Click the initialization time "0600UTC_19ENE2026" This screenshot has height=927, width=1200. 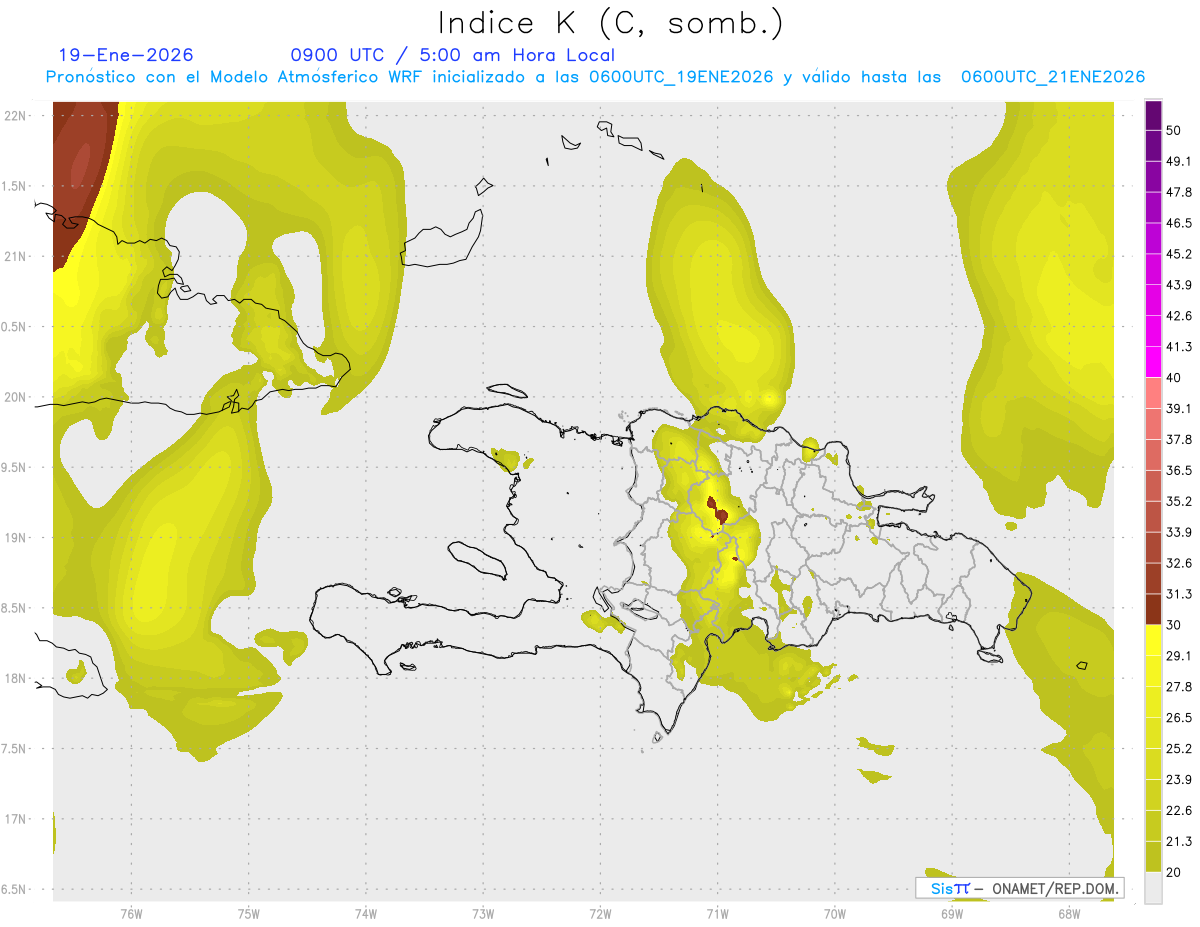[680, 77]
